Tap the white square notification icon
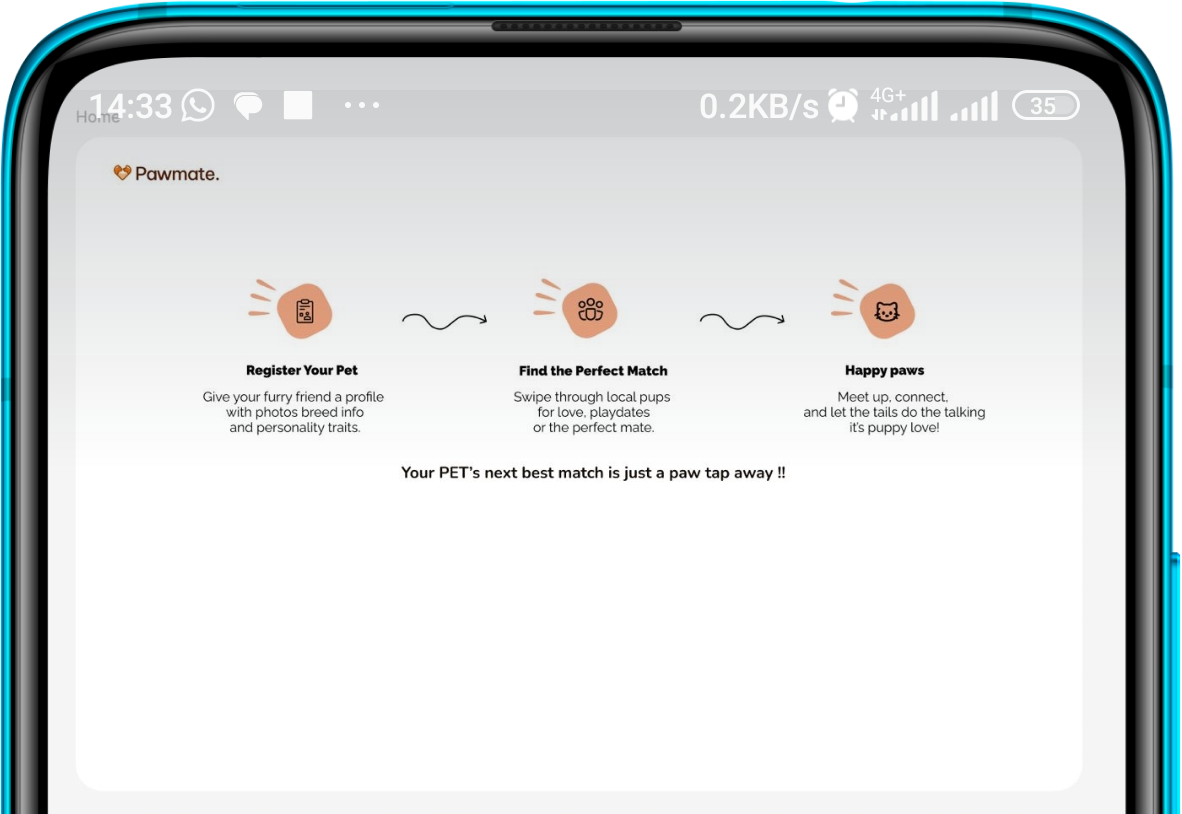The image size is (1182, 814). [298, 105]
